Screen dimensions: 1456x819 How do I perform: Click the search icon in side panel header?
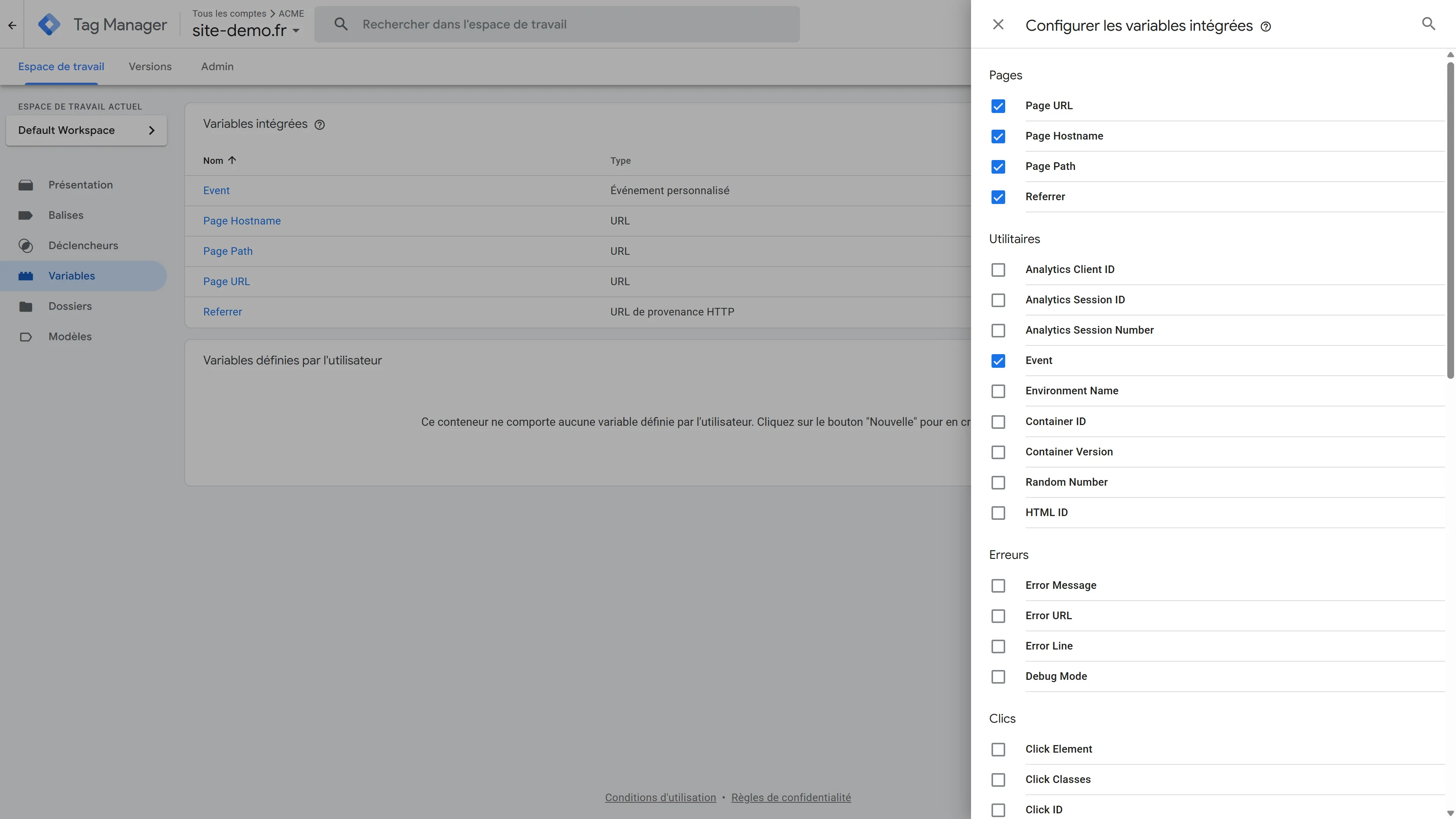[1428, 24]
